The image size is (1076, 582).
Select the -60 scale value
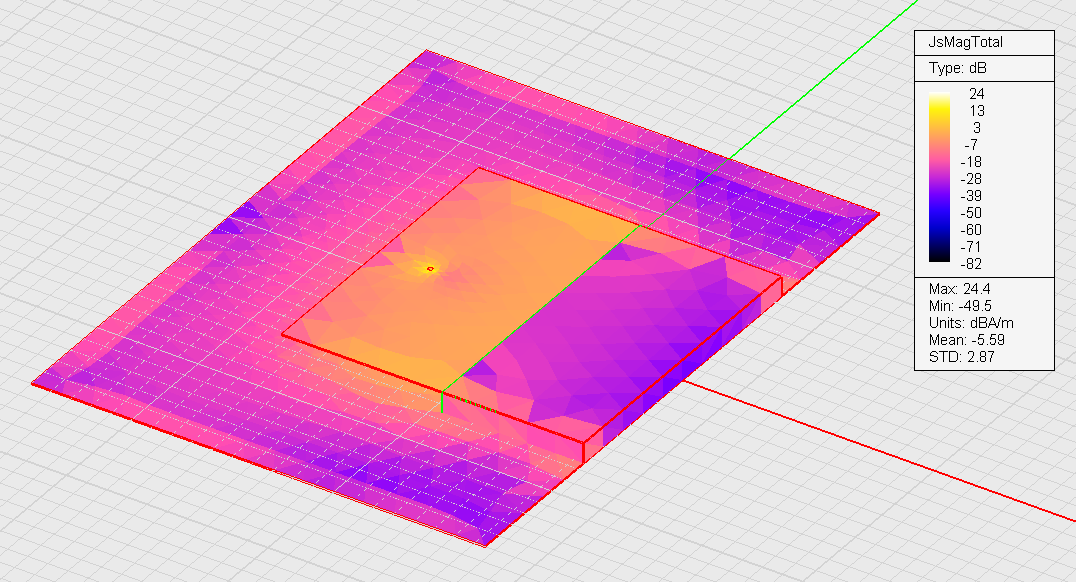click(x=971, y=231)
